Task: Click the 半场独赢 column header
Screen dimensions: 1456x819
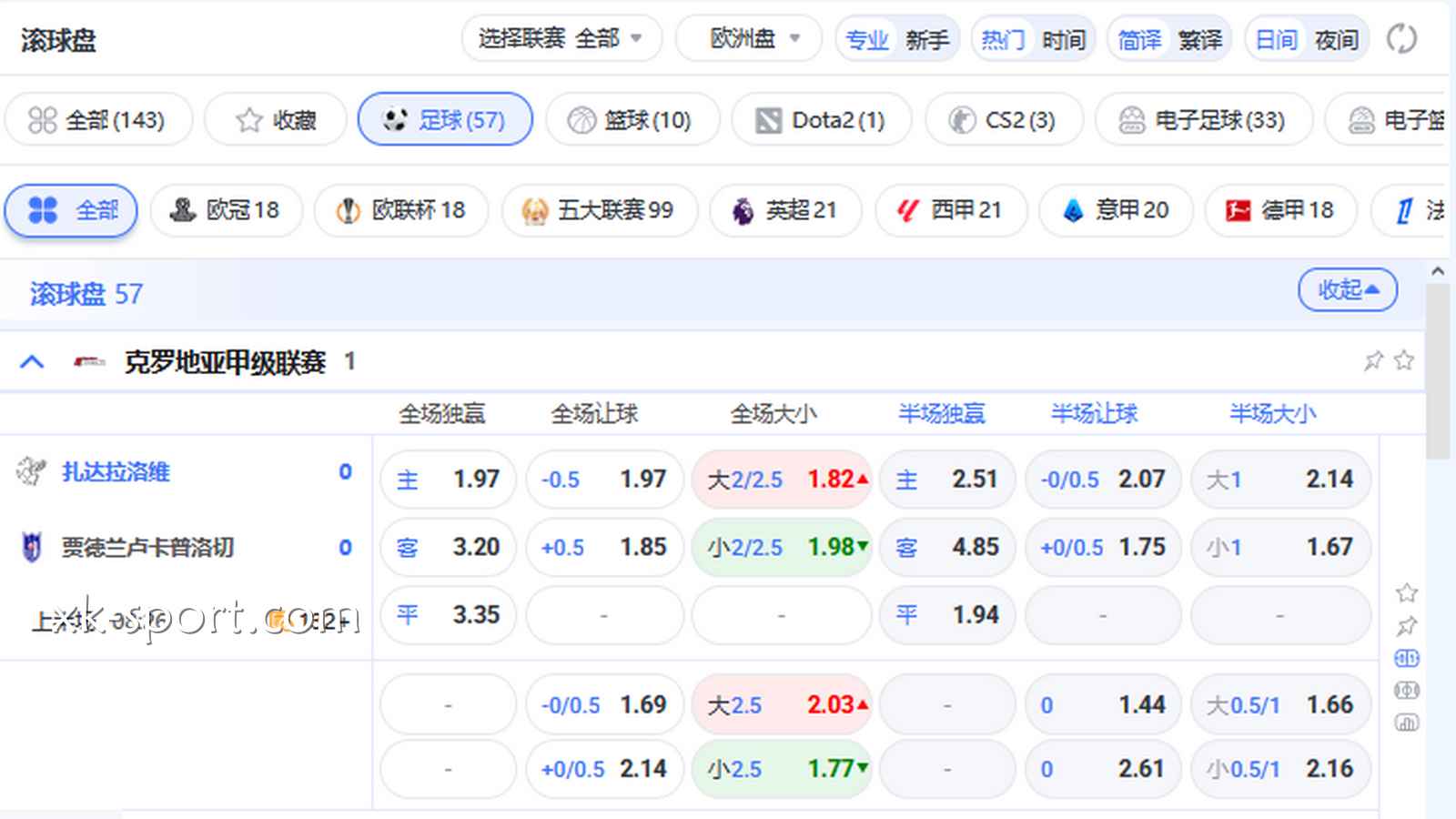Action: (941, 414)
